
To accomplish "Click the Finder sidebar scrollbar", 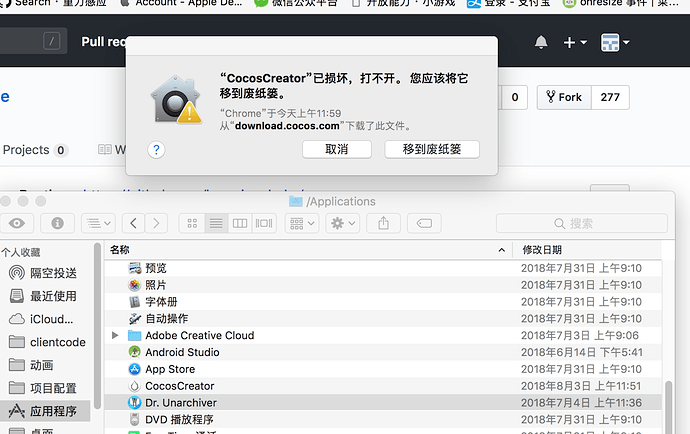I will coord(97,326).
